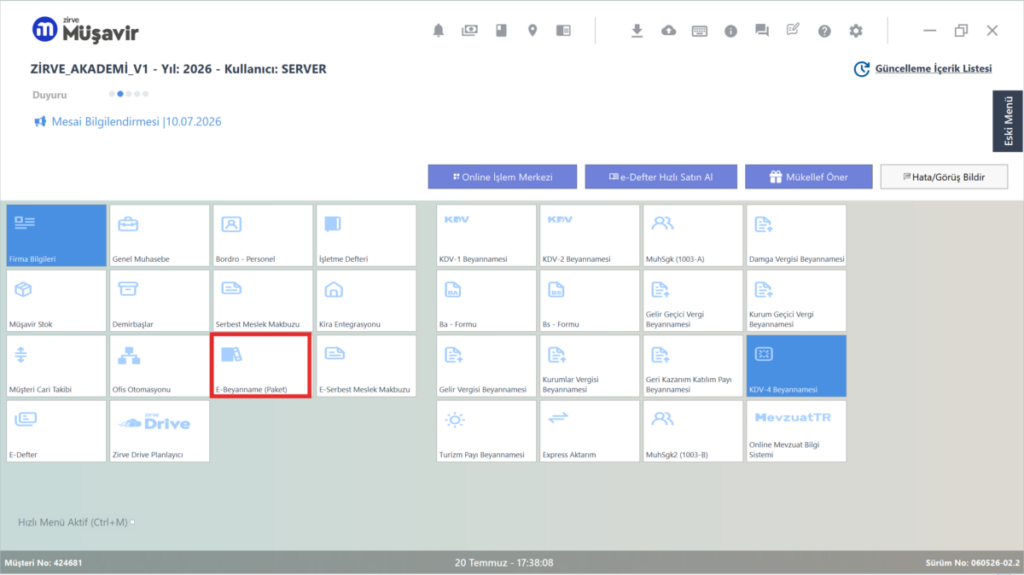The image size is (1024, 575).
Task: Open settings gear icon
Action: pyautogui.click(x=856, y=31)
